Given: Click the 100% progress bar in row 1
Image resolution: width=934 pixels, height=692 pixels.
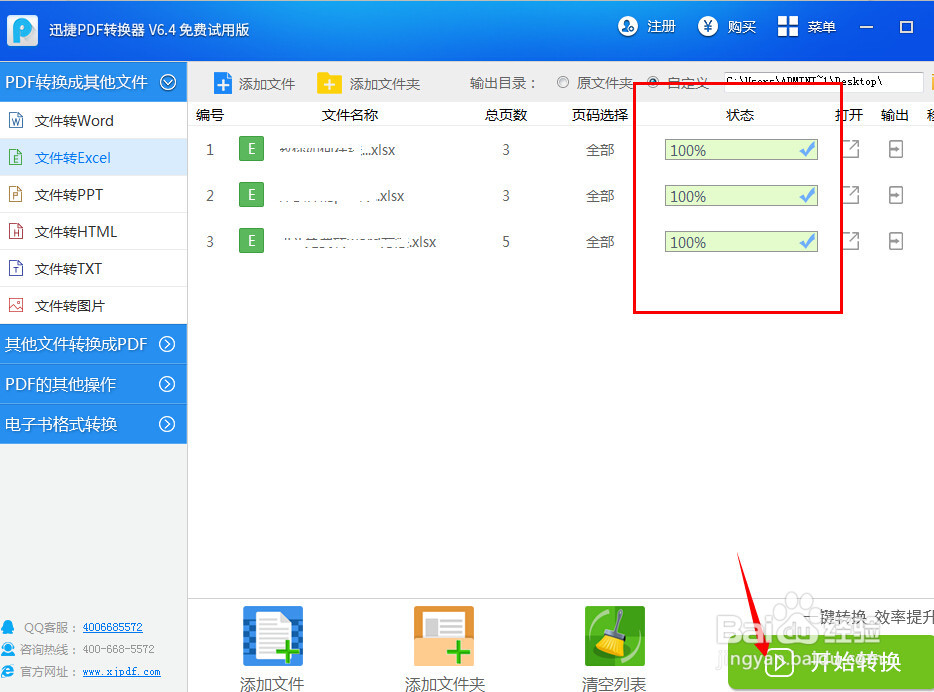Looking at the screenshot, I should coord(741,150).
